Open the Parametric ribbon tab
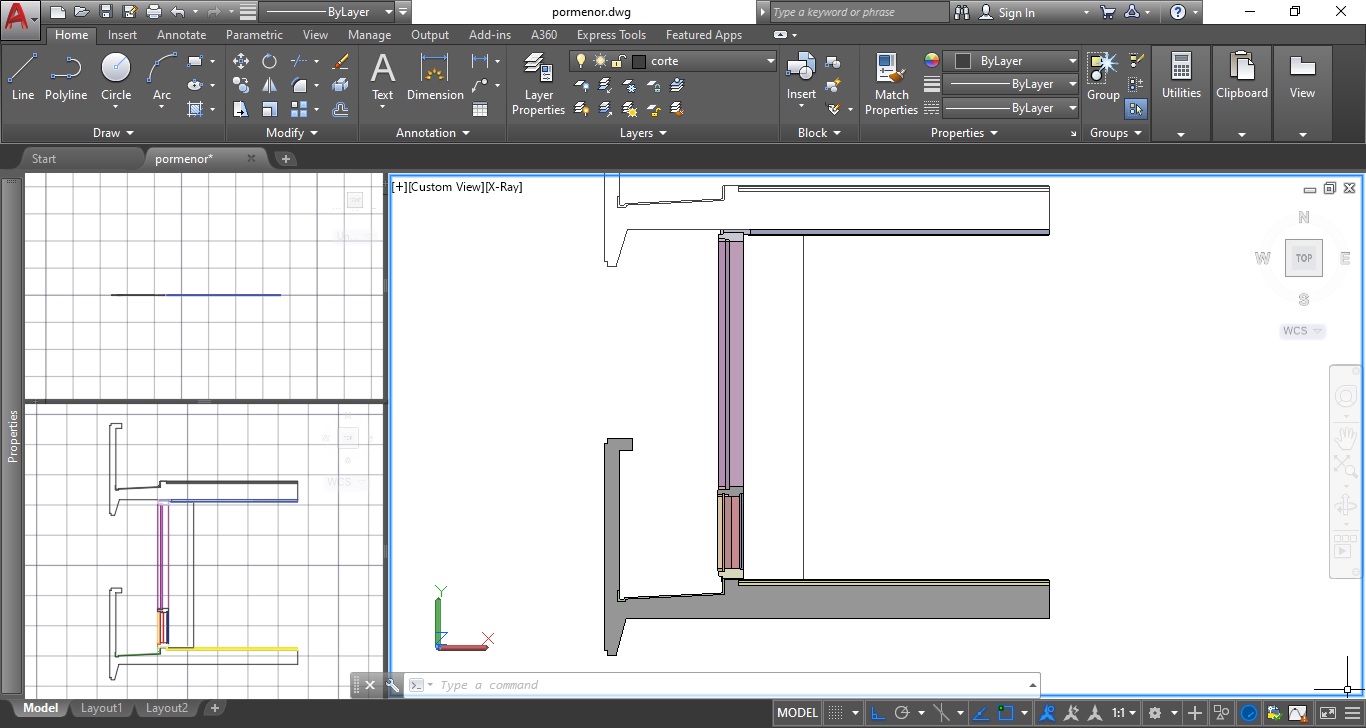Viewport: 1366px width, 728px height. [x=254, y=34]
